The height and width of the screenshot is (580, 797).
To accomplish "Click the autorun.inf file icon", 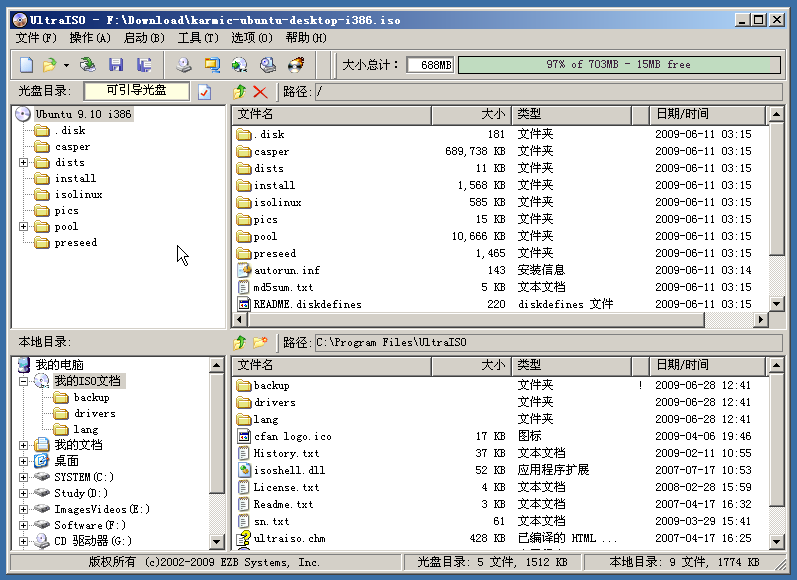I will (x=244, y=270).
